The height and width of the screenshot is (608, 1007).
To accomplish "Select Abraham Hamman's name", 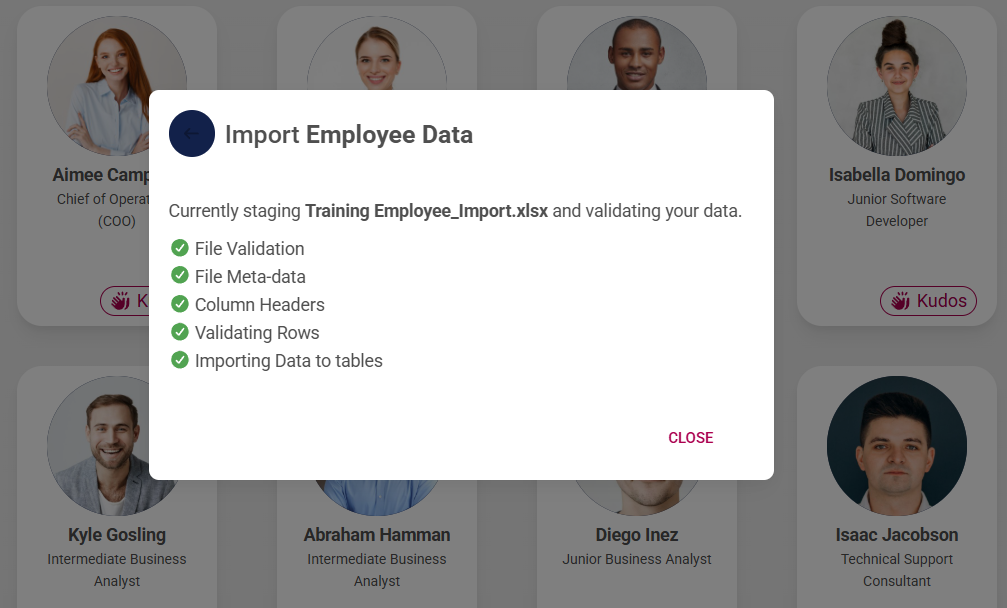I will coord(376,534).
